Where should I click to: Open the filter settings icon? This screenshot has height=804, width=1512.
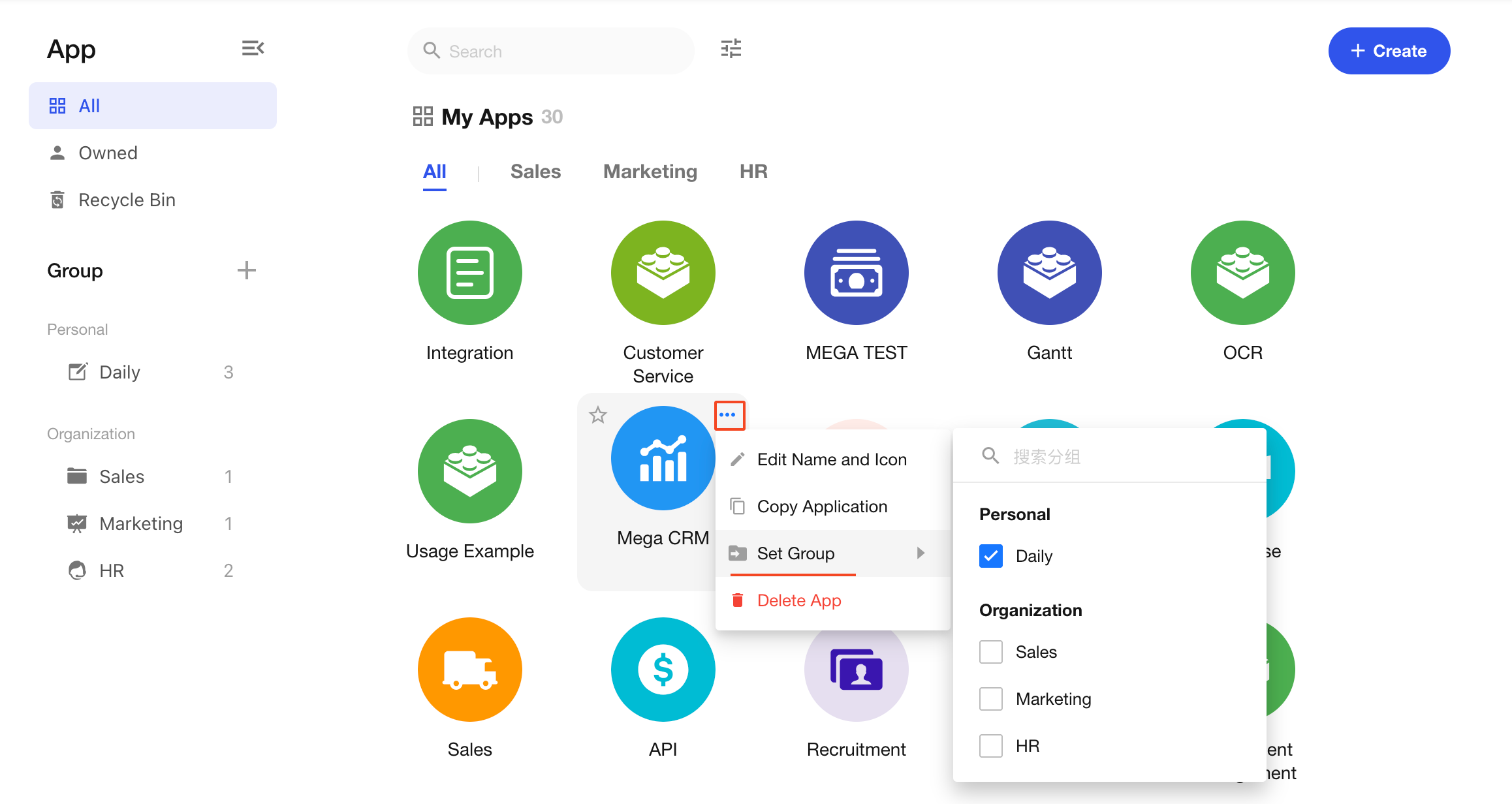click(x=731, y=49)
